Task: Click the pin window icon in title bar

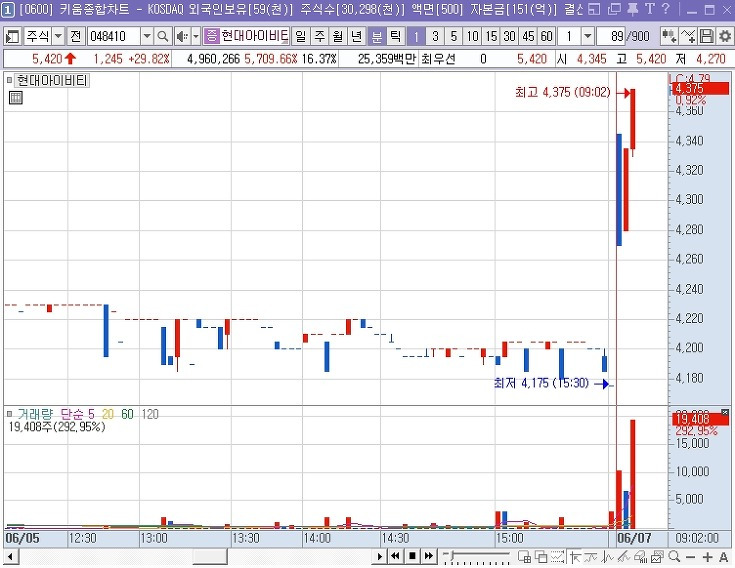Action: (x=632, y=9)
